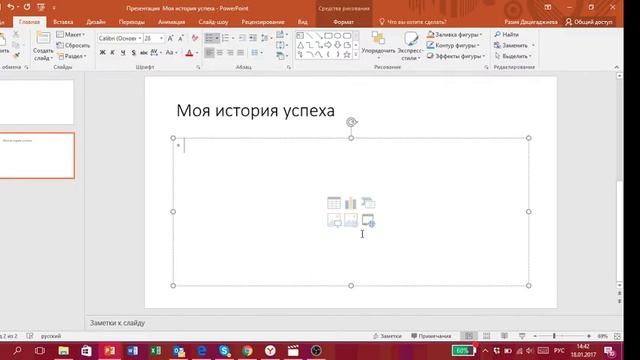The height and width of the screenshot is (360, 640).
Task: Start slideshow from Quick Access toolbar
Action: (x=41, y=7)
